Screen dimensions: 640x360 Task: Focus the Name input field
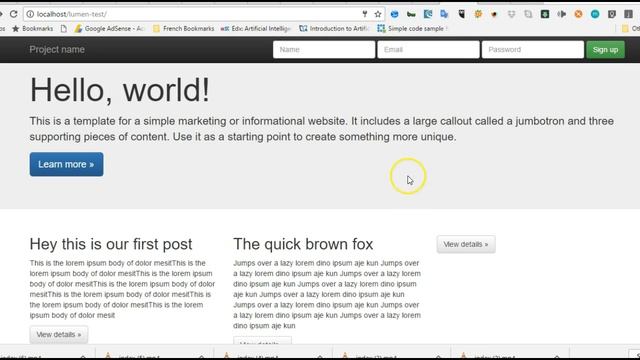tap(324, 49)
